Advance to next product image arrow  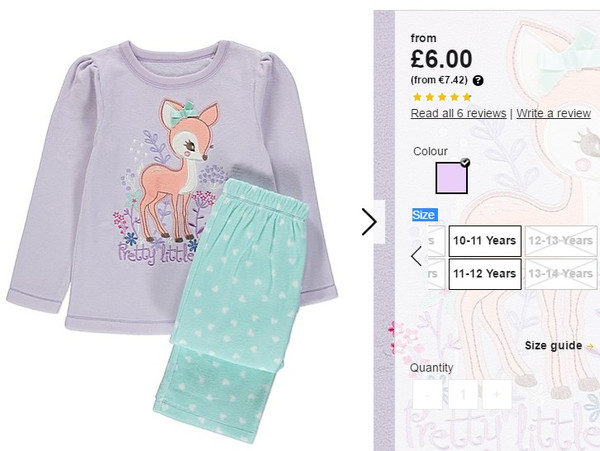point(369,221)
